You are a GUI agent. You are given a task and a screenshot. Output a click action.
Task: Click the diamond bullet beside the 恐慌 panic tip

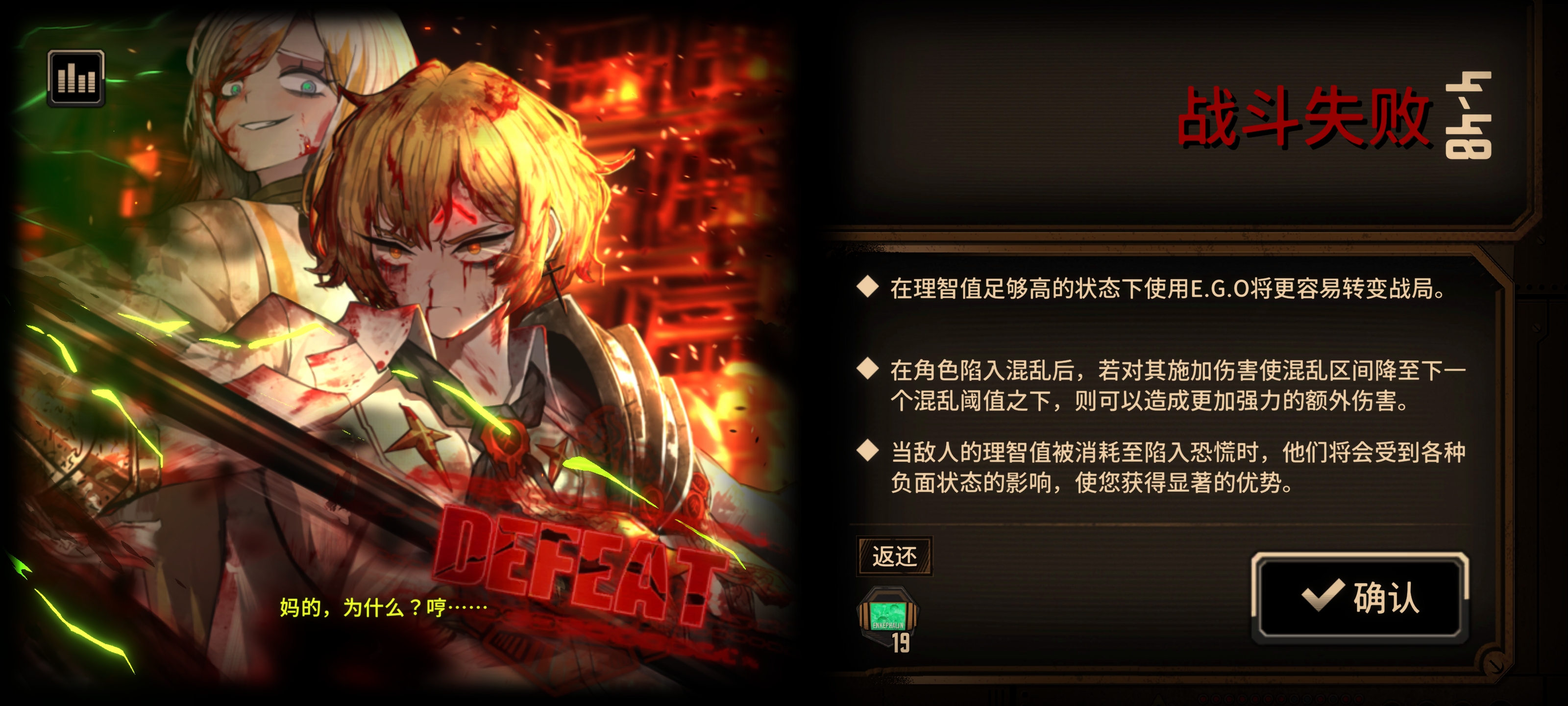click(x=867, y=450)
